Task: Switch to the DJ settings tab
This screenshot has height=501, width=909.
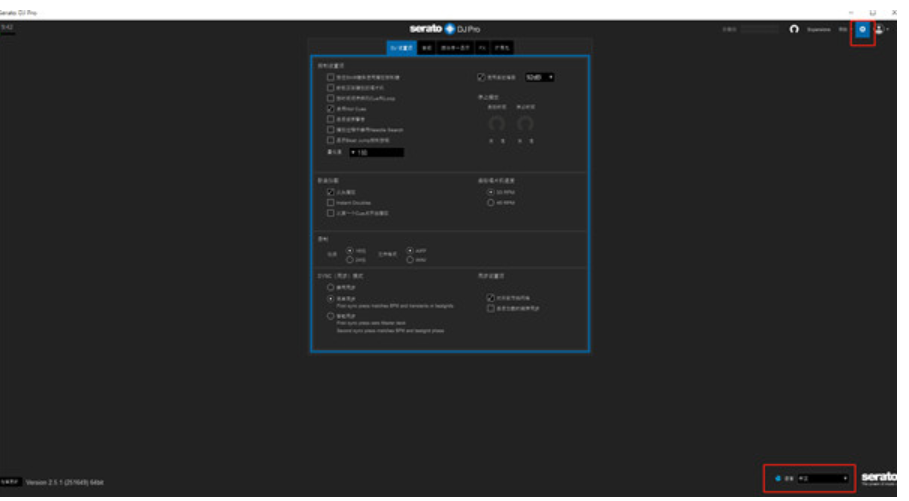Action: (401, 48)
